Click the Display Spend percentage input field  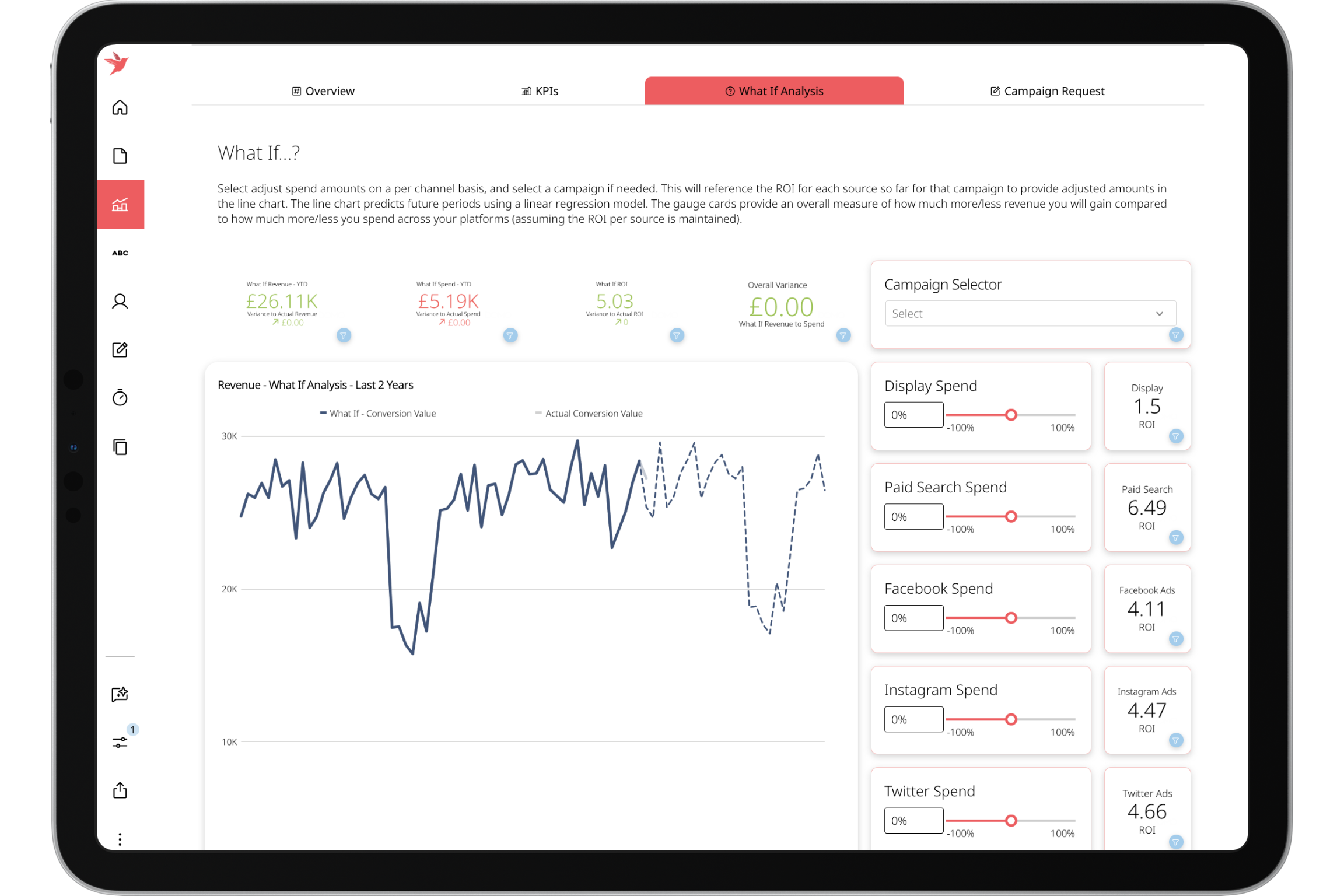pyautogui.click(x=914, y=415)
